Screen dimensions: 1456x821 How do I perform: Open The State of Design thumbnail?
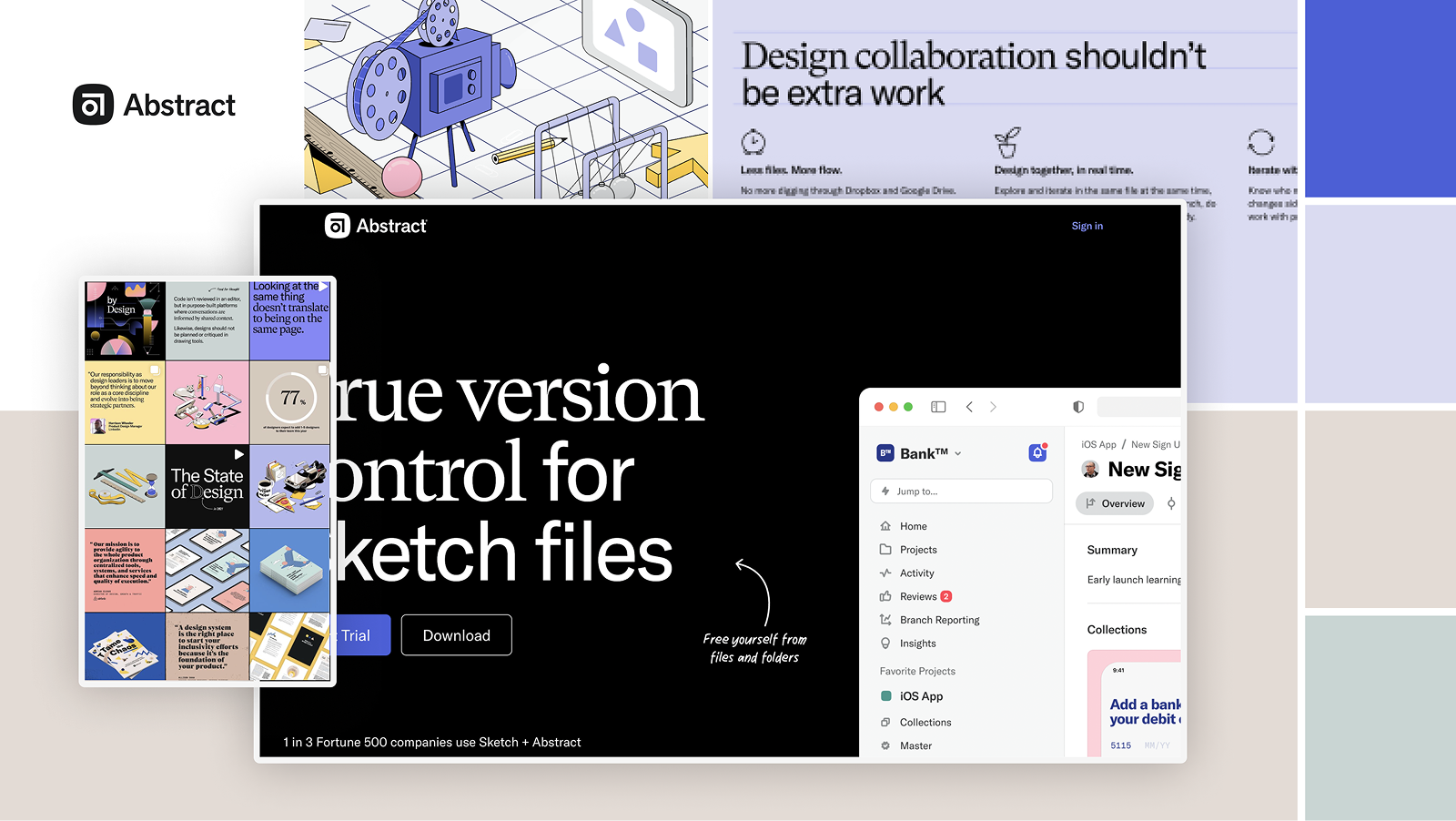[x=207, y=485]
